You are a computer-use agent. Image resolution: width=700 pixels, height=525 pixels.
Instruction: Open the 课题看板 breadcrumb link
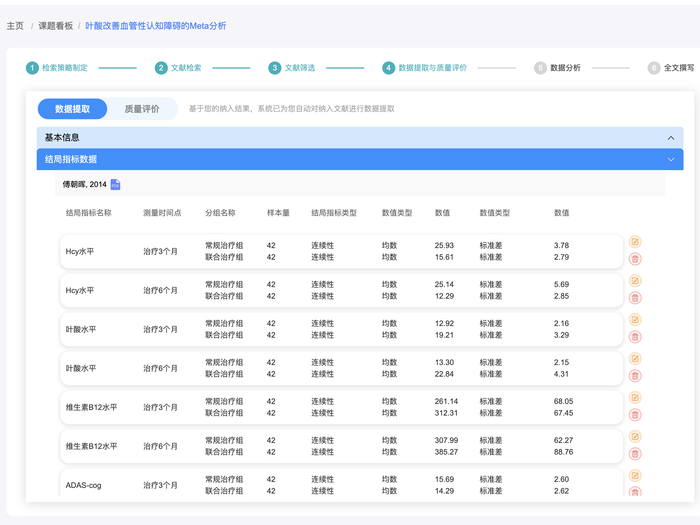(54, 25)
